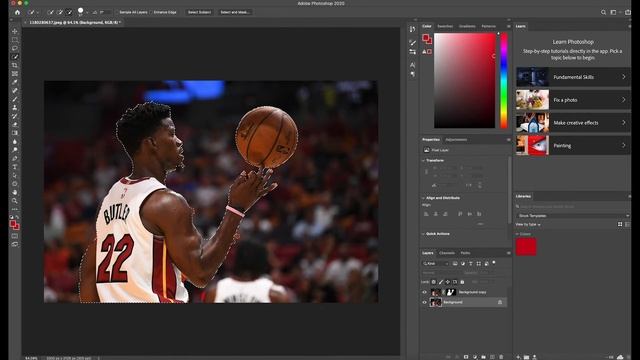Select the Type tool

(x=15, y=167)
